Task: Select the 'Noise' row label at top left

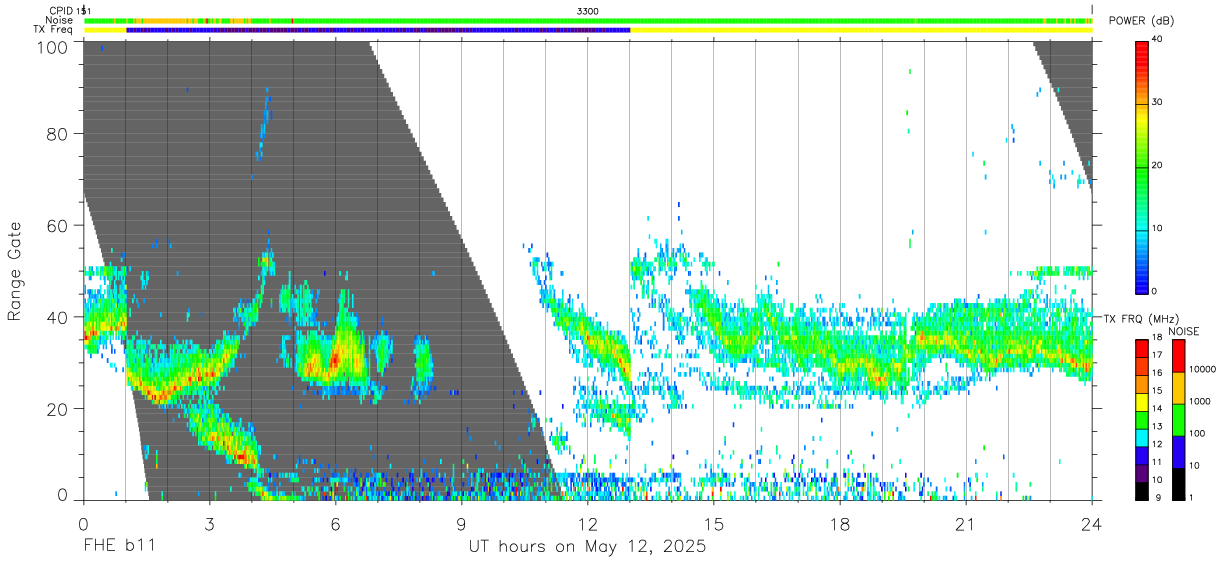Action: tap(60, 20)
